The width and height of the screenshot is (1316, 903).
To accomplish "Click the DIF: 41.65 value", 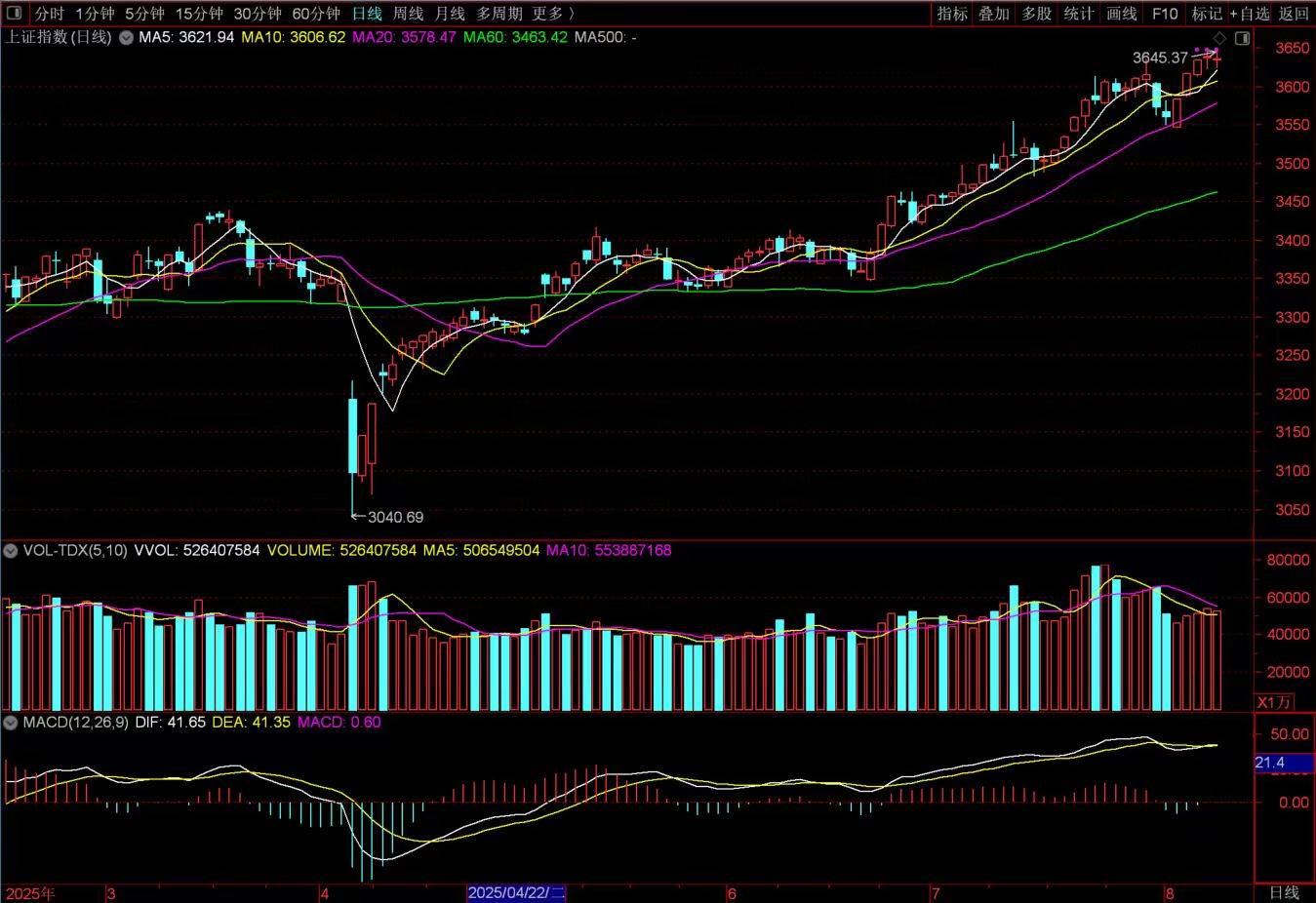I will 170,722.
